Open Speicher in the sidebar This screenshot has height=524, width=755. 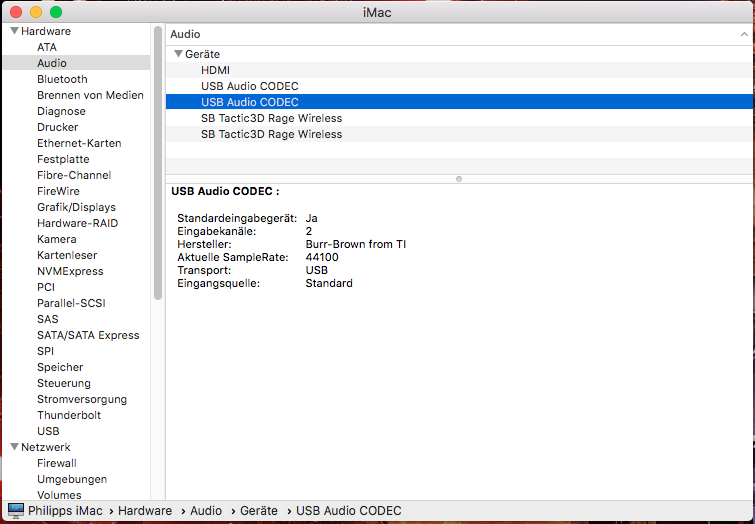(x=60, y=367)
